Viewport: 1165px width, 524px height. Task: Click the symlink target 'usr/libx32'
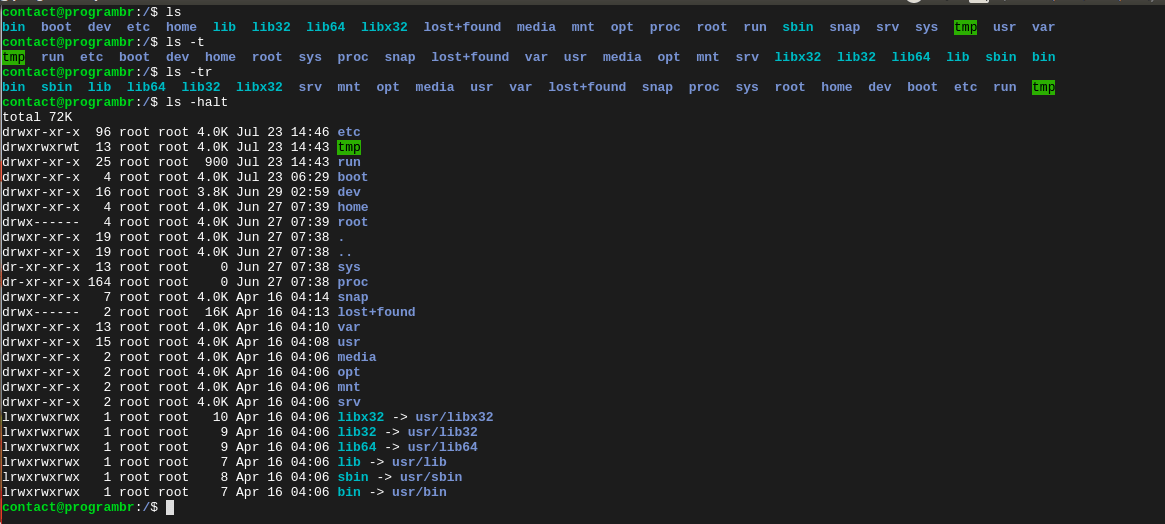click(x=454, y=417)
